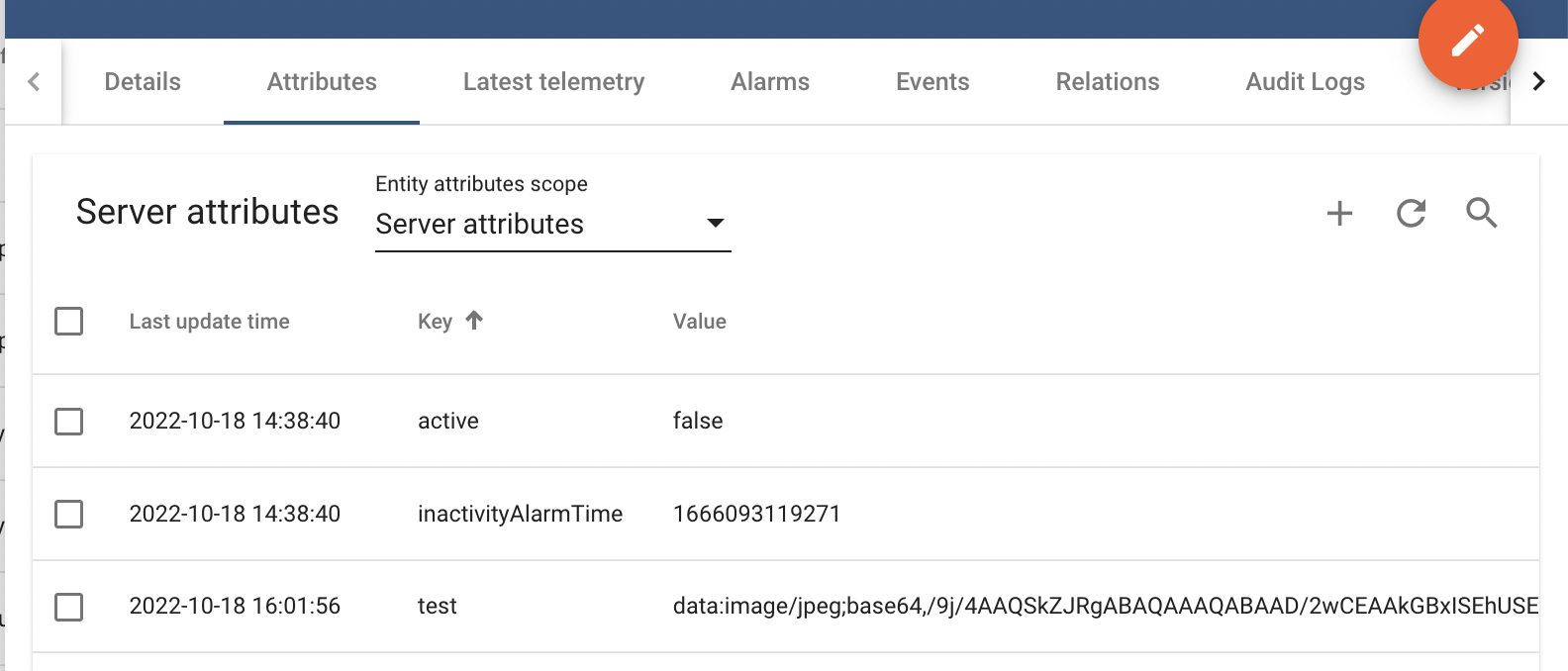Image resolution: width=1568 pixels, height=671 pixels.
Task: Click the orange edit pencil button
Action: tap(1468, 42)
